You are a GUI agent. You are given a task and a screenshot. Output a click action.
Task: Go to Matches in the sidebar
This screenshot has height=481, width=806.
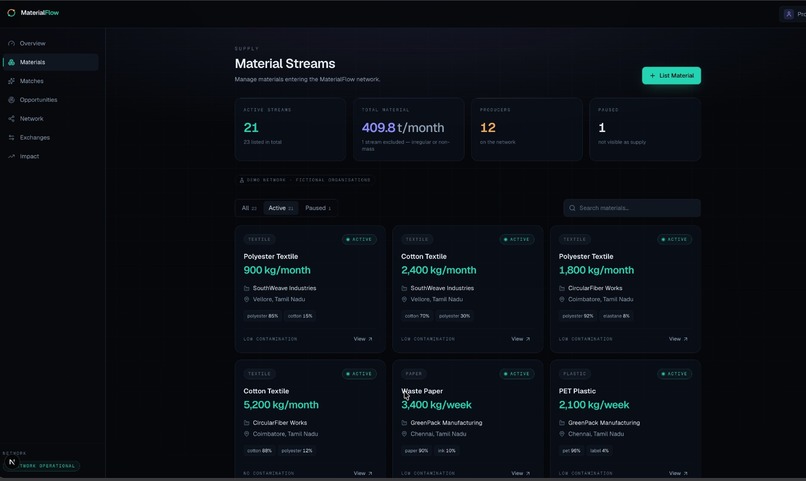(50, 81)
